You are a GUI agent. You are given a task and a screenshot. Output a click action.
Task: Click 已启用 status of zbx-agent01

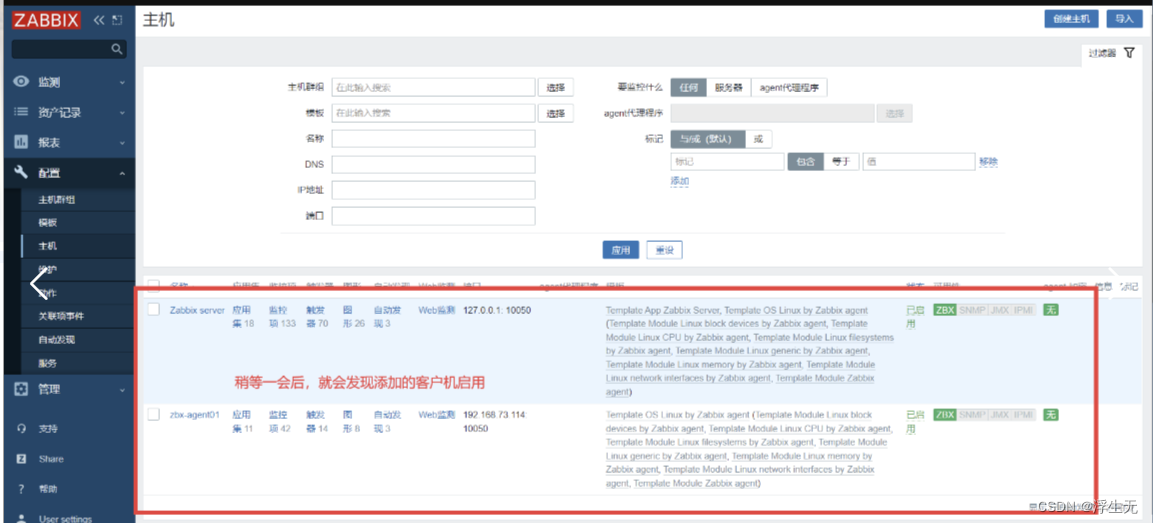pyautogui.click(x=915, y=421)
